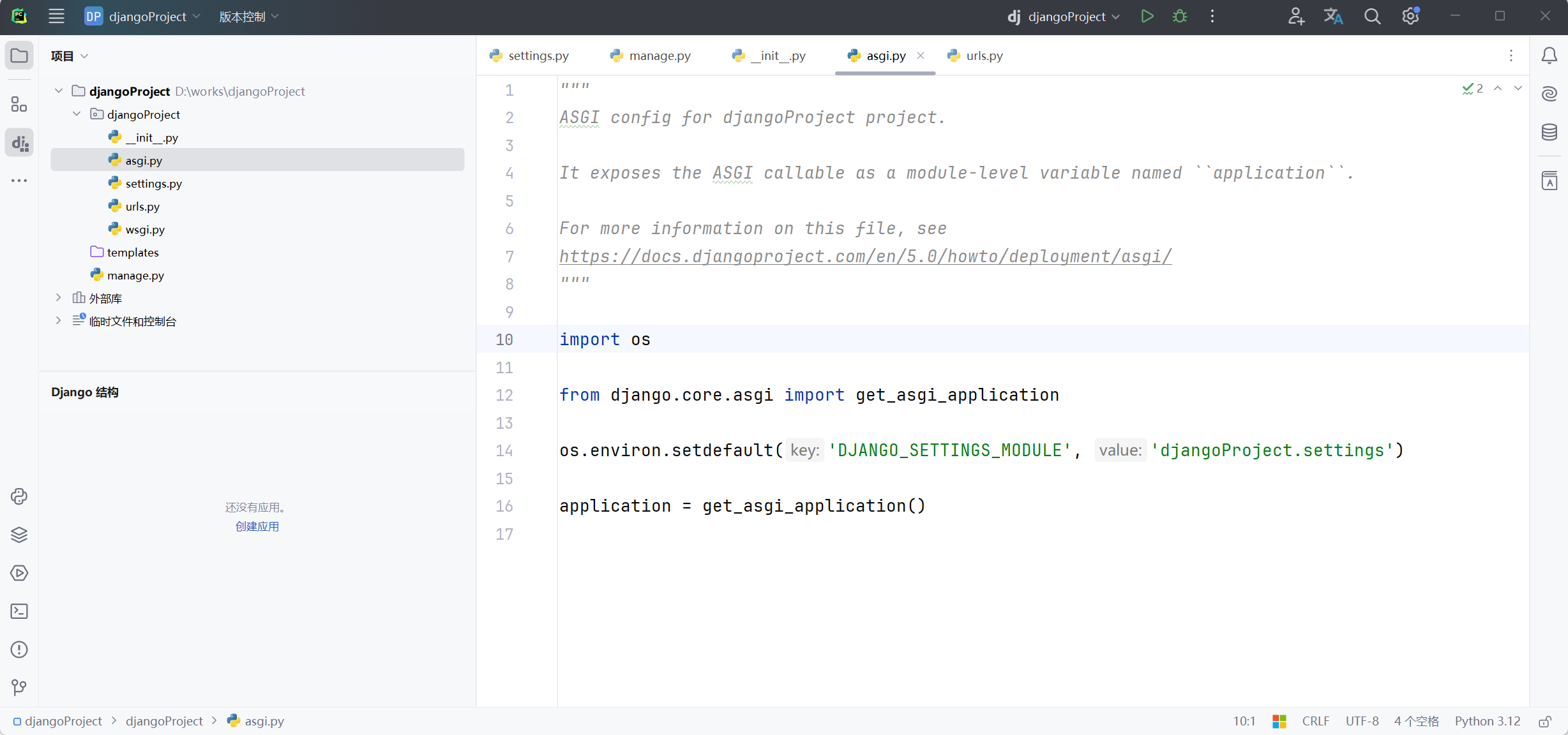
Task: Open the AI Assistant spiral icon
Action: [x=1549, y=94]
